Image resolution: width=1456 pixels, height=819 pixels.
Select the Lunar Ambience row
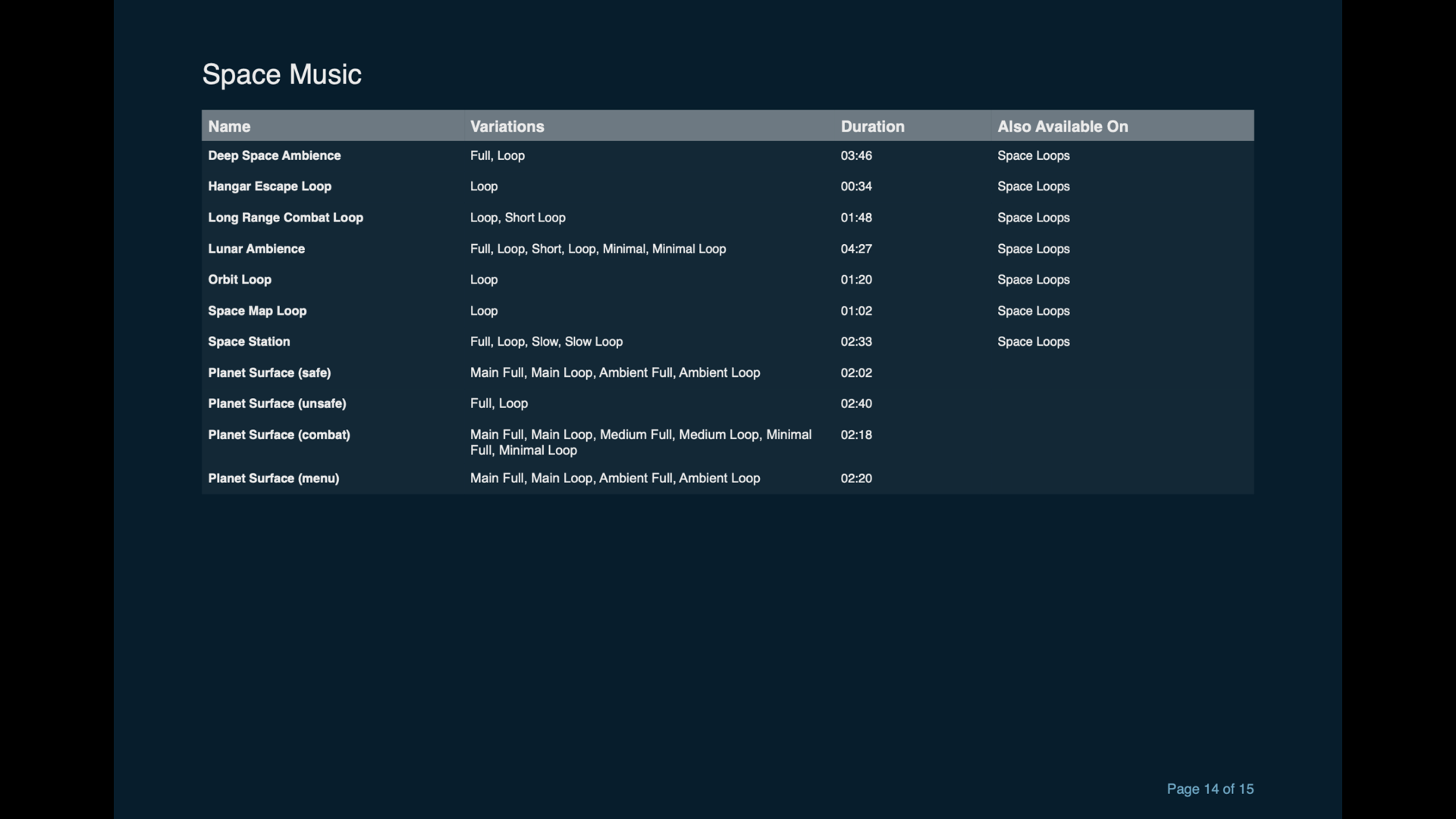point(256,249)
